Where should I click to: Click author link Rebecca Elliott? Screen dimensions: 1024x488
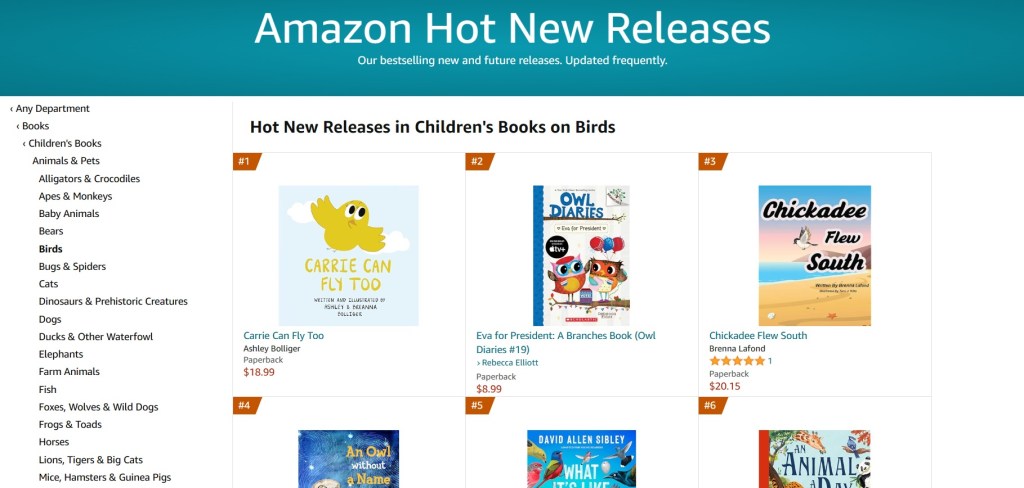509,363
